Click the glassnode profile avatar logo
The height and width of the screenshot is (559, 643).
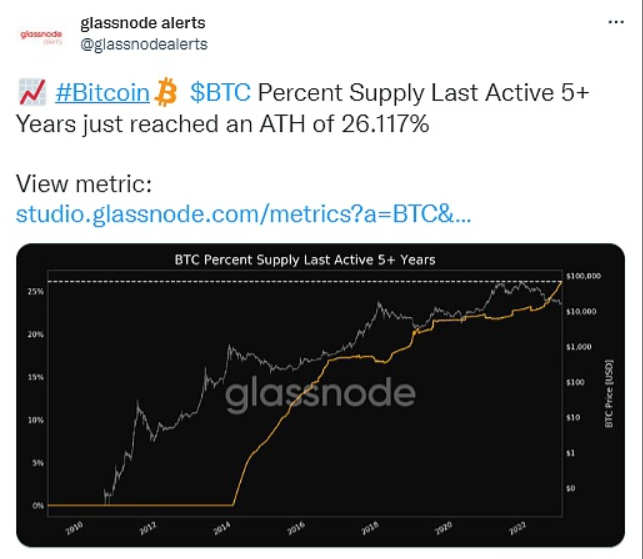[41, 35]
